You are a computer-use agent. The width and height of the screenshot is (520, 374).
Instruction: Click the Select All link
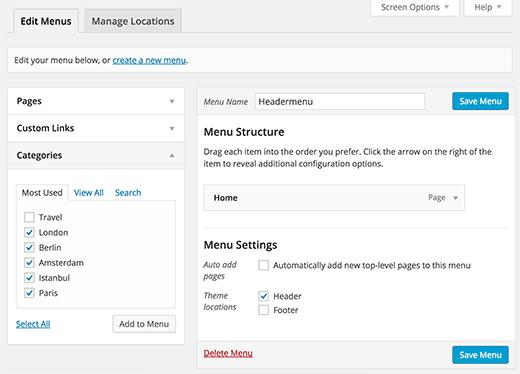pos(33,324)
